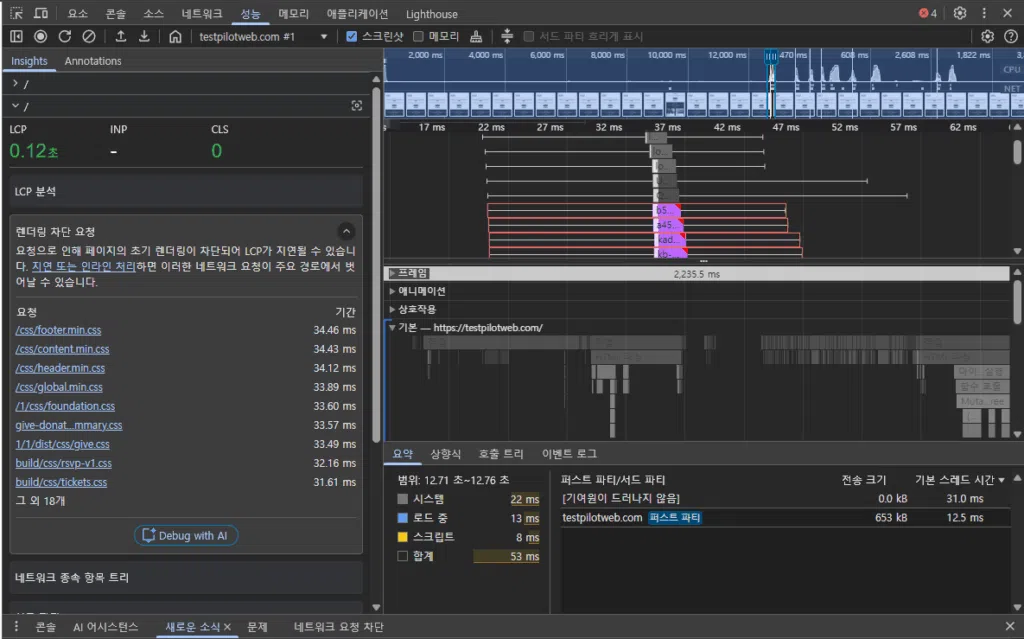This screenshot has height=639, width=1024.
Task: Switch to the 이벤트 로그 tab
Action: click(569, 453)
